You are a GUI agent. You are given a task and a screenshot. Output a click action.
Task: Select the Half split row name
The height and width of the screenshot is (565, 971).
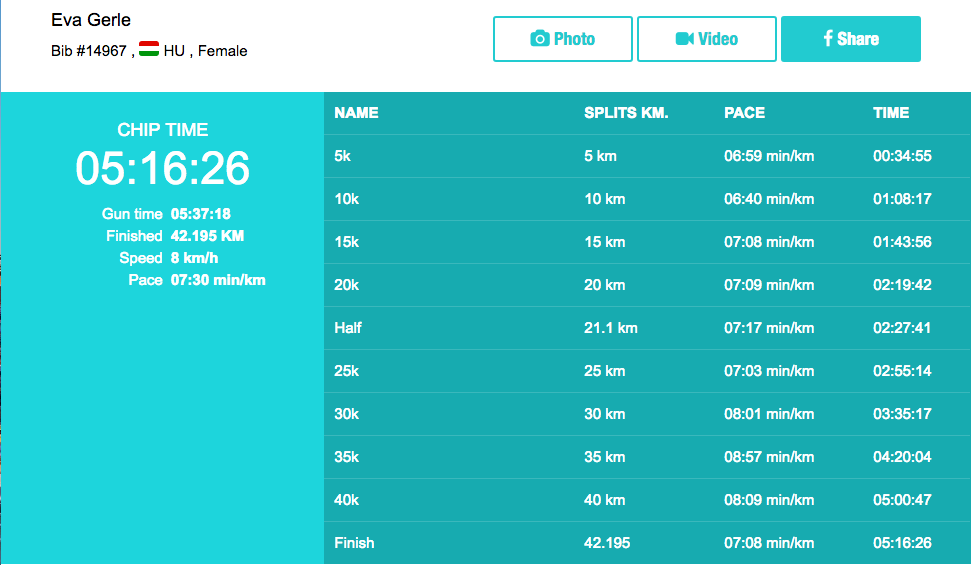coord(348,328)
